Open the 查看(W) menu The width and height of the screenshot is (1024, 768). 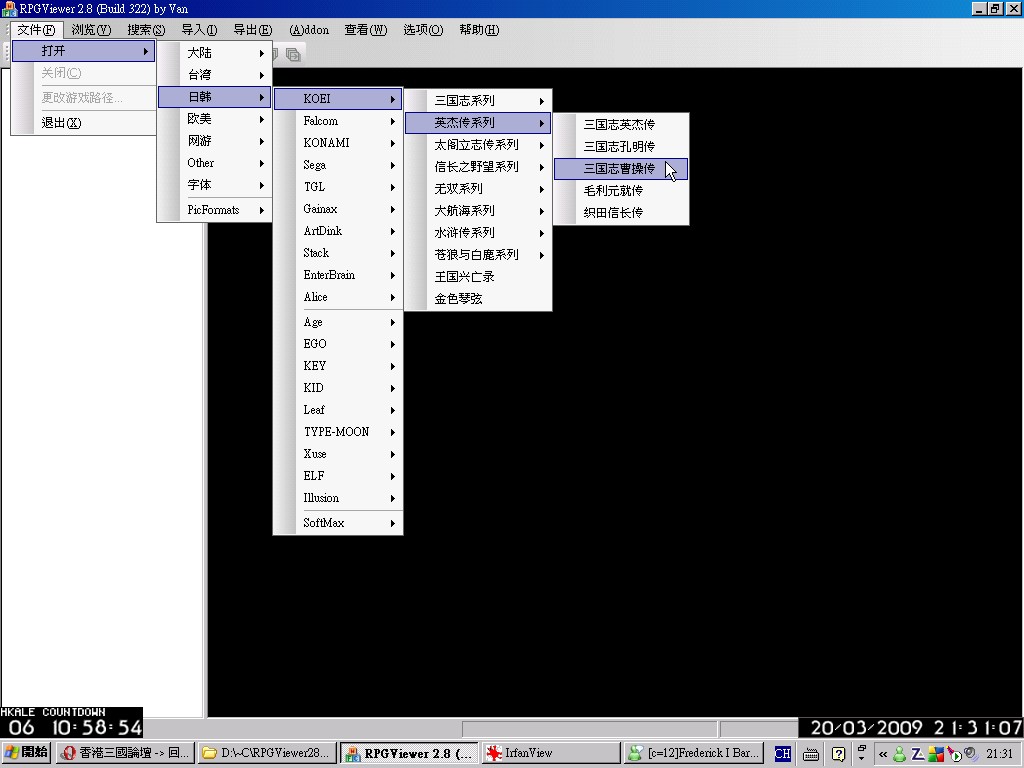pyautogui.click(x=366, y=30)
